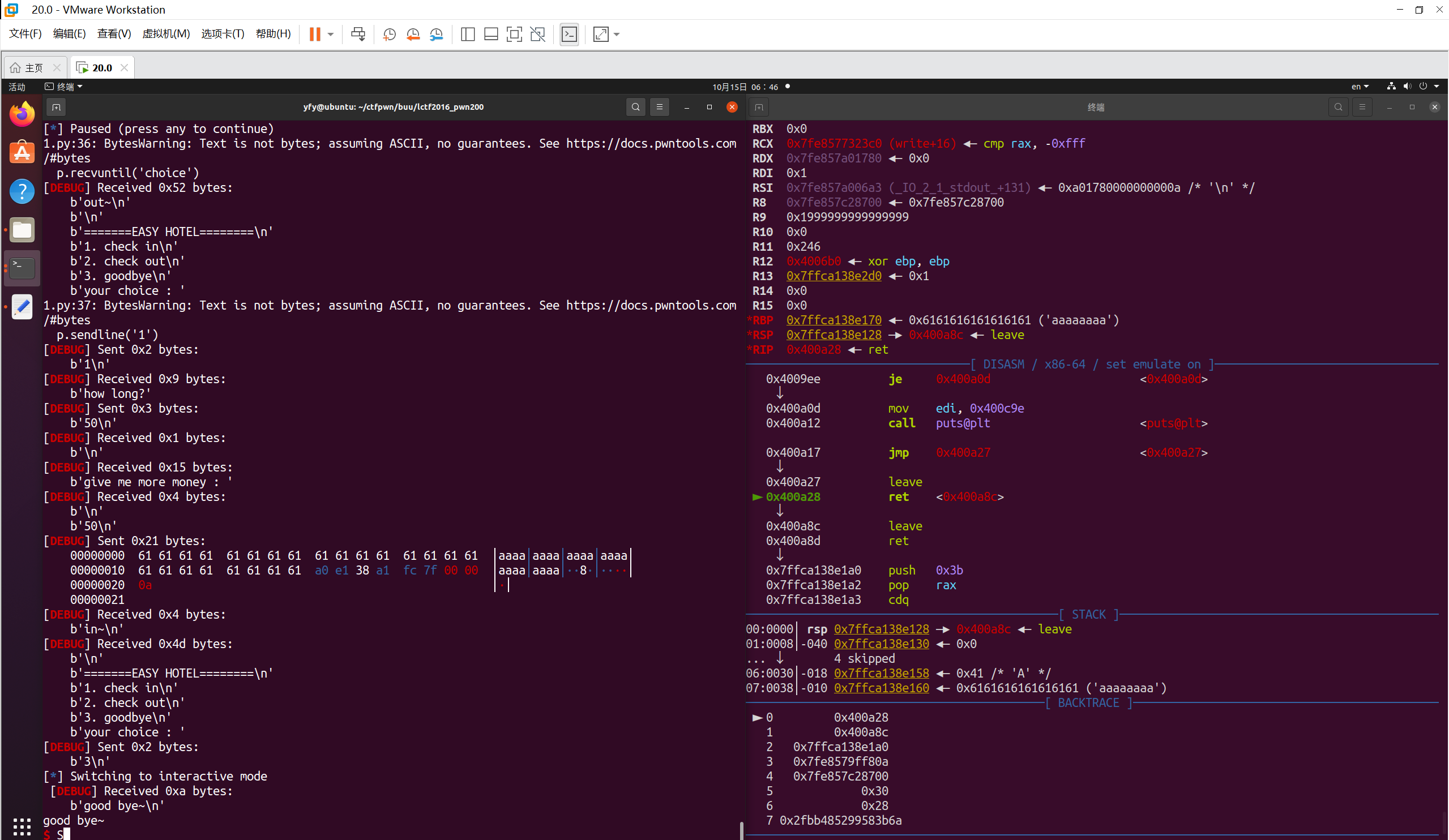Image resolution: width=1449 pixels, height=840 pixels.
Task: Search in the right terminal window
Action: click(1339, 107)
